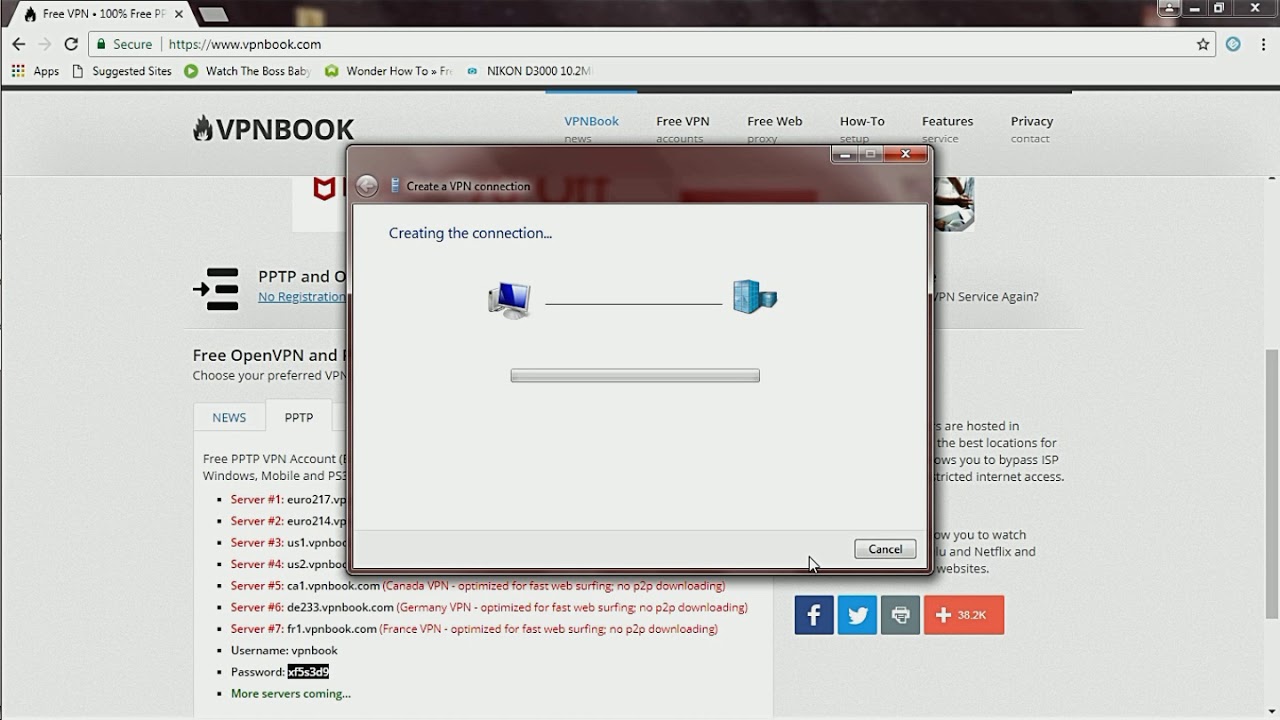Click the connection progress bar
Image resolution: width=1280 pixels, height=720 pixels.
(635, 376)
